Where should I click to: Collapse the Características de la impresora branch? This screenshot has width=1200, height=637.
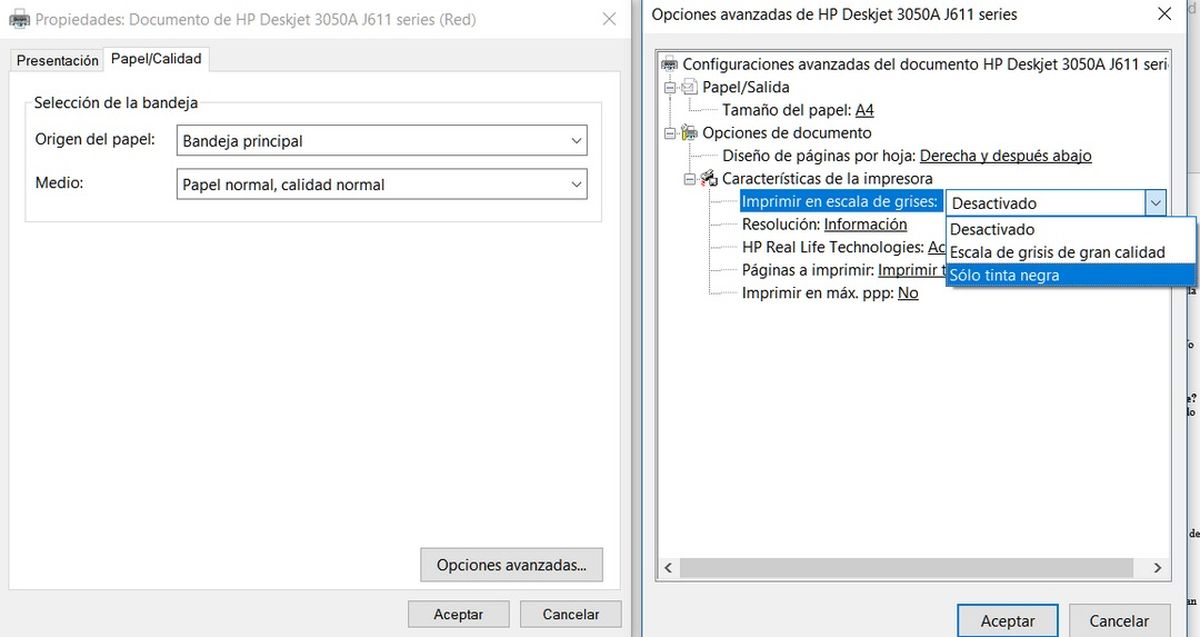point(692,178)
